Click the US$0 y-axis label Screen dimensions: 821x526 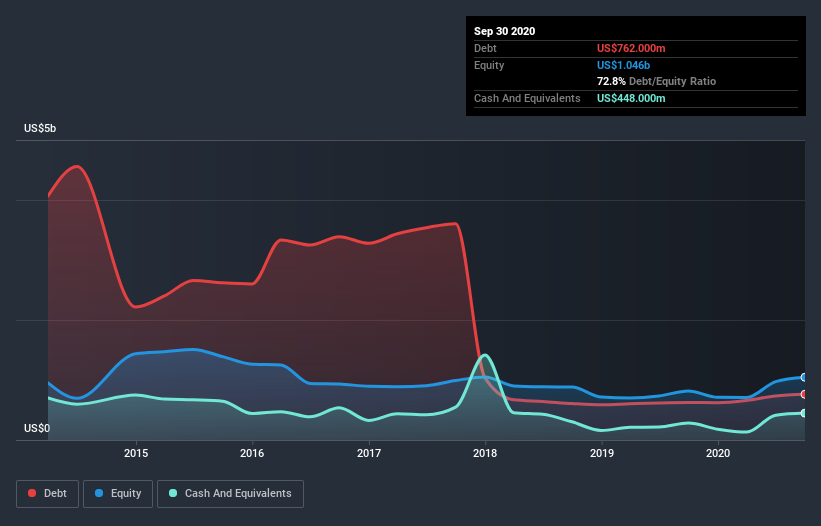click(x=37, y=428)
